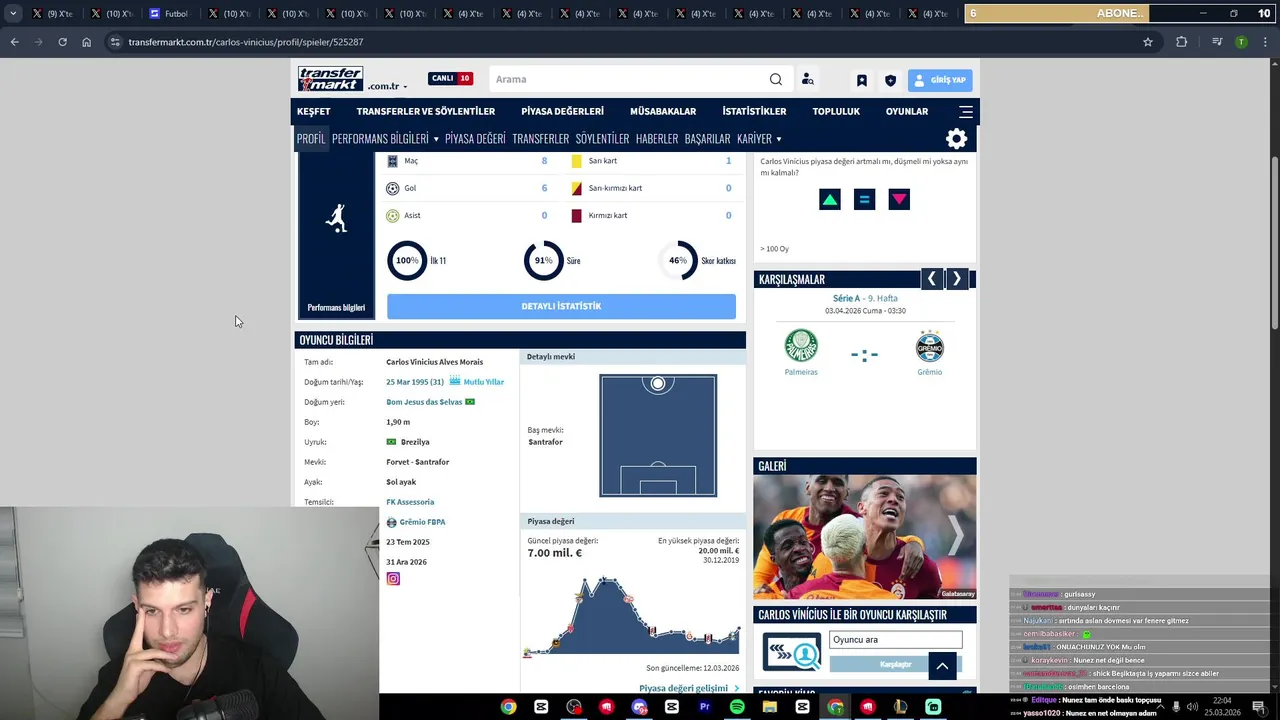Expand Performans Bilgileri dropdown arrow
This screenshot has height=720, width=1280.
(x=436, y=139)
